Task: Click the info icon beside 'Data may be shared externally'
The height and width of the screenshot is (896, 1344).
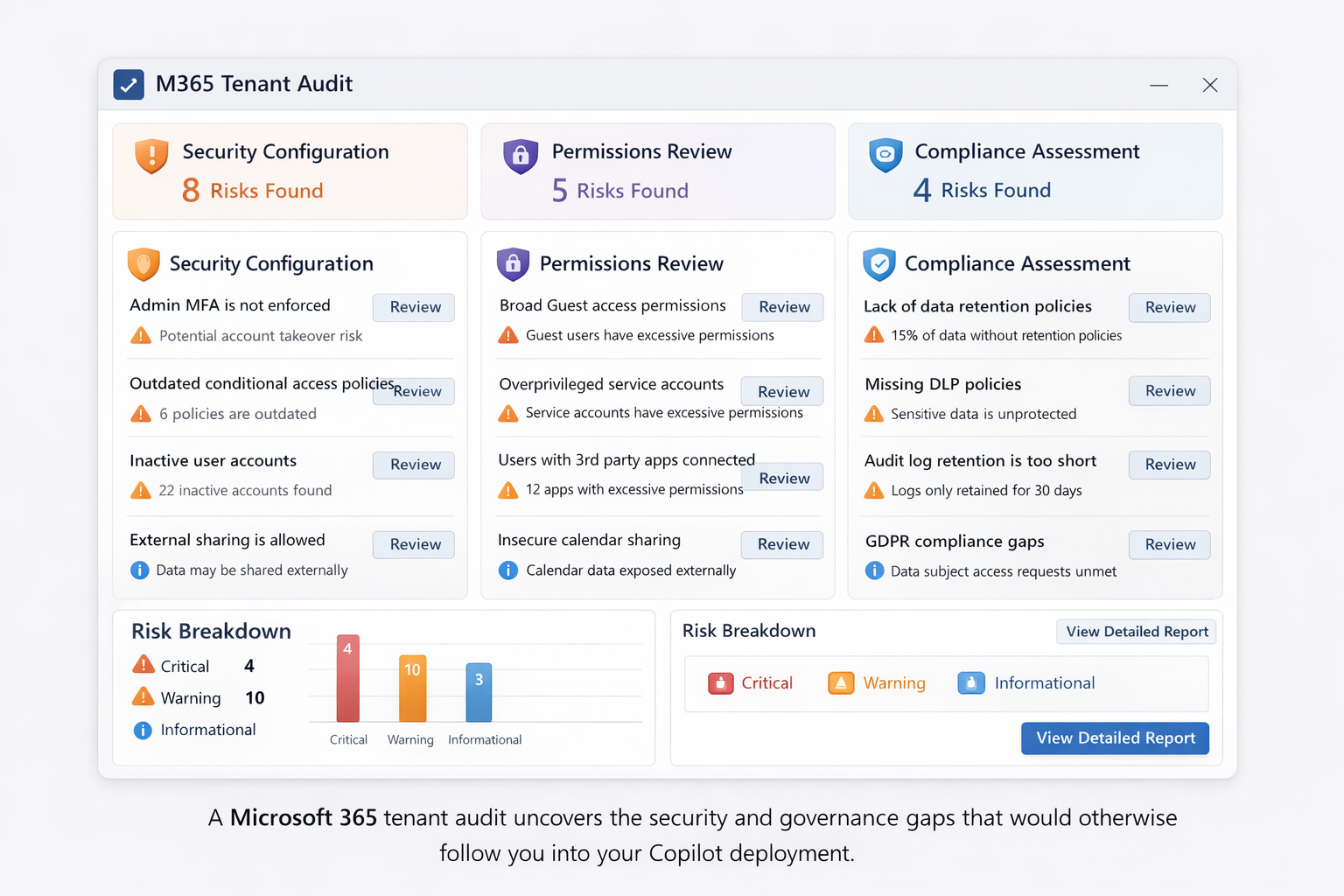Action: [x=139, y=570]
